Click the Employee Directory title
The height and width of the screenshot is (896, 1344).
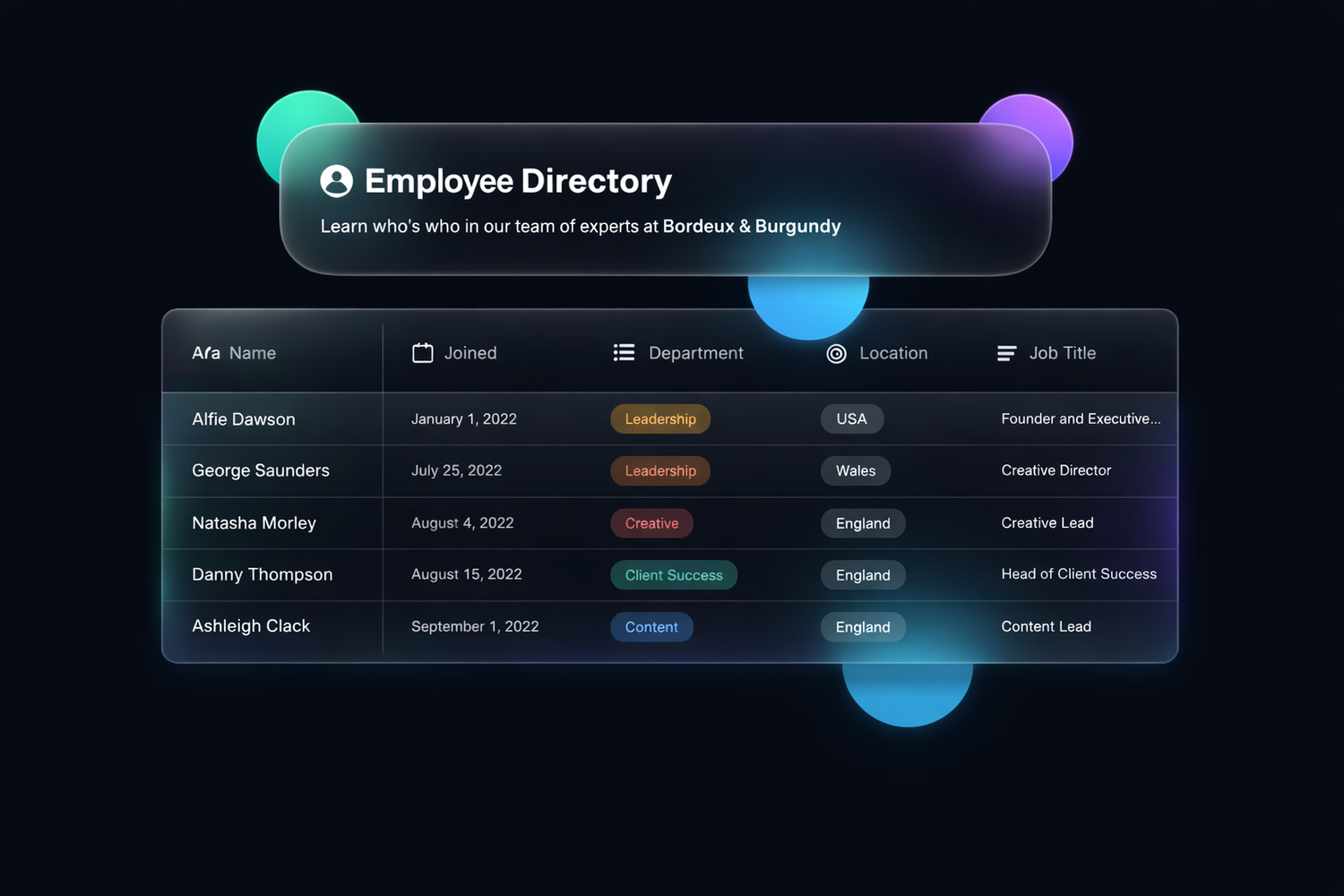pos(518,181)
